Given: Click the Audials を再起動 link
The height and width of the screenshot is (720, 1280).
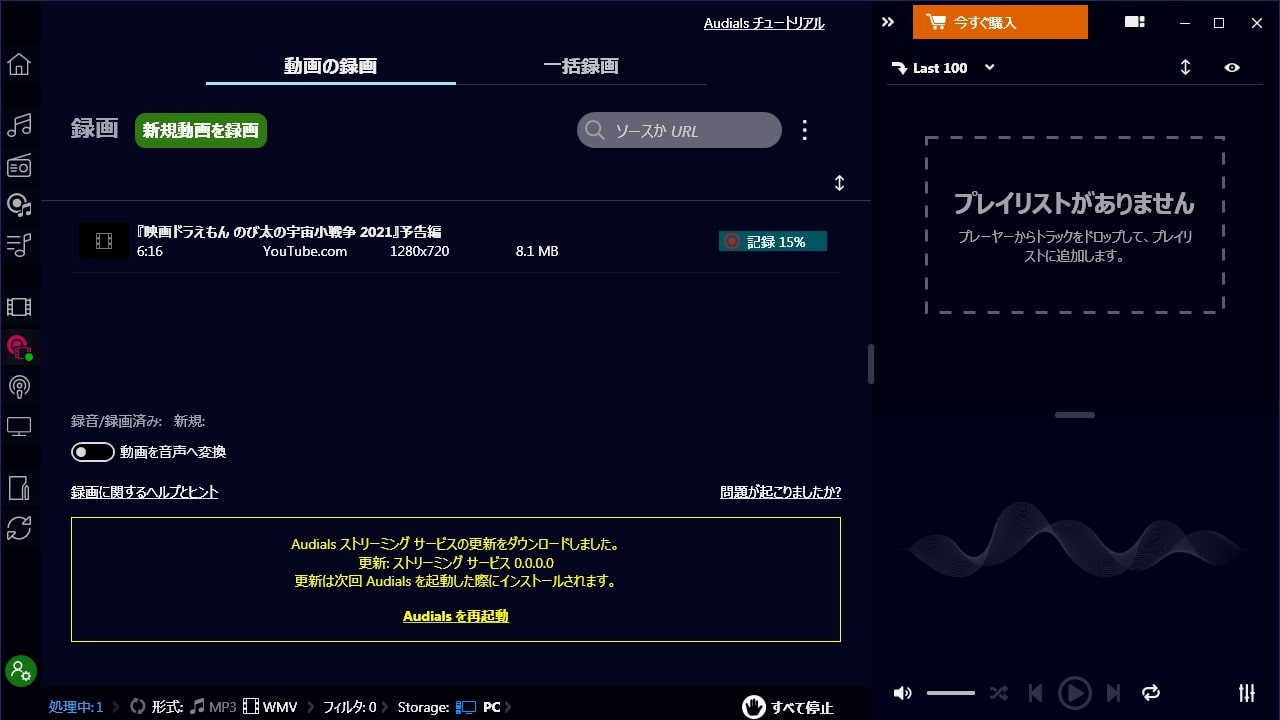Looking at the screenshot, I should pos(455,616).
